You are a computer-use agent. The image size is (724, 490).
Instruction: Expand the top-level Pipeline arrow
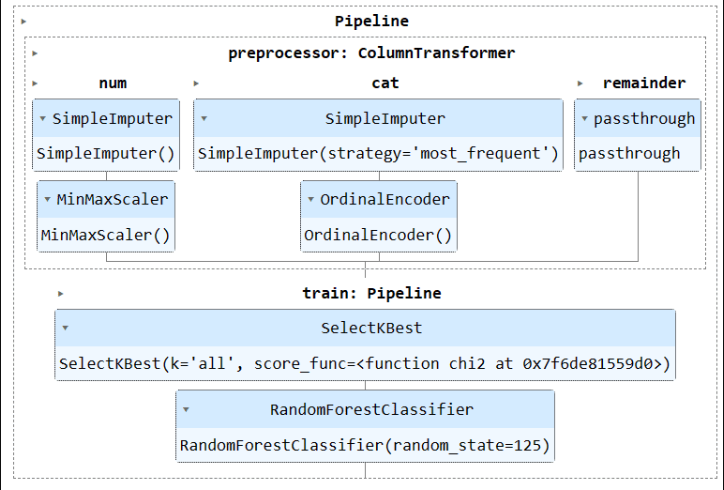24,21
